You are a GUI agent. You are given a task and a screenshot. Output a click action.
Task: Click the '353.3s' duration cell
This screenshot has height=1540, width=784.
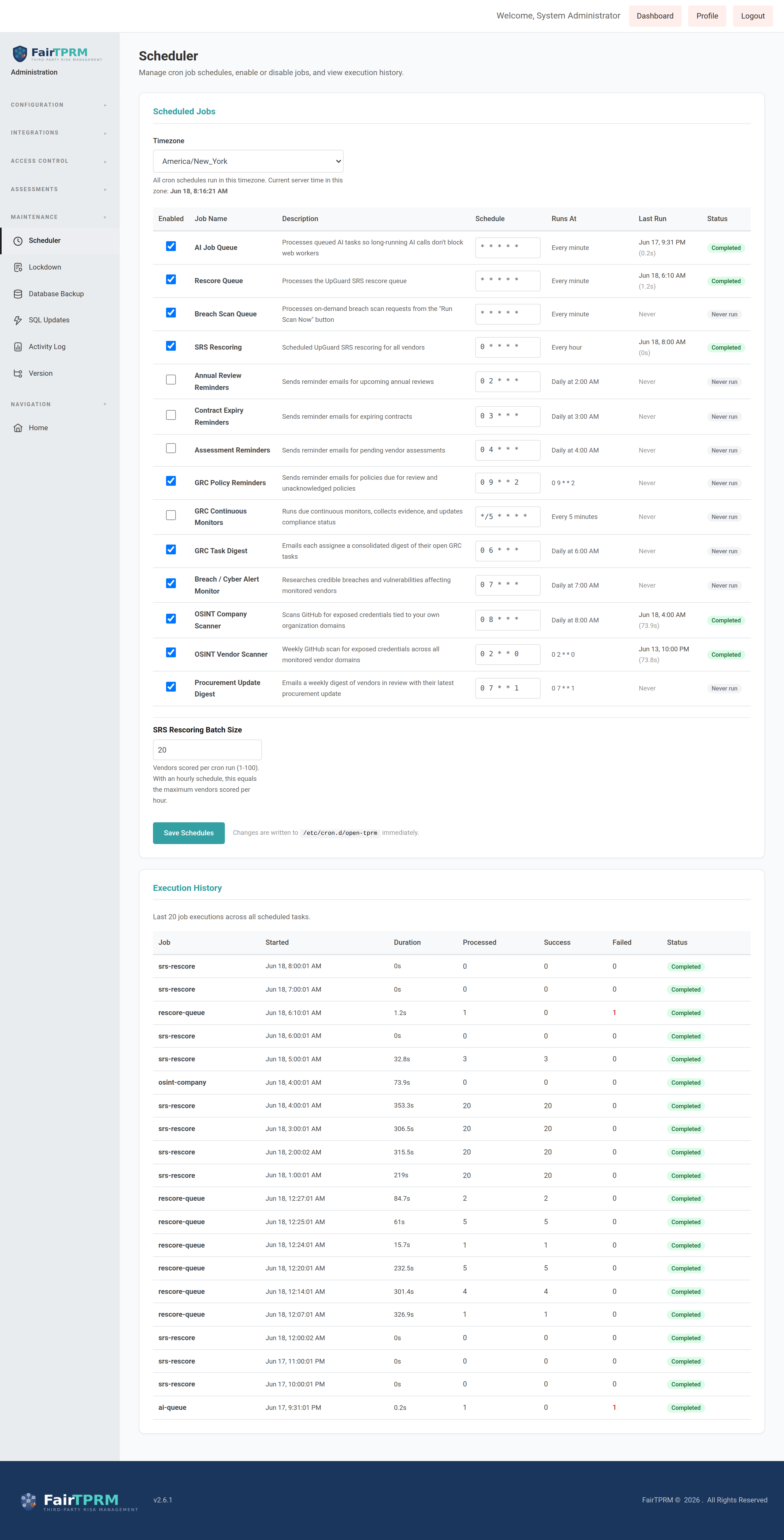tap(403, 1106)
